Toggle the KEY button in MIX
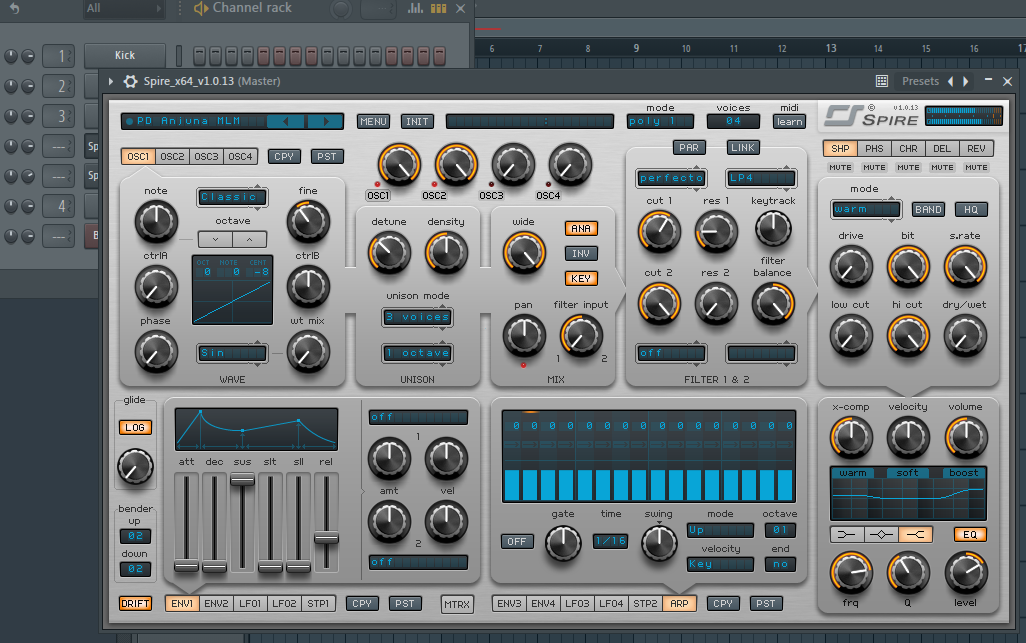Viewport: 1026px width, 643px height. tap(581, 279)
